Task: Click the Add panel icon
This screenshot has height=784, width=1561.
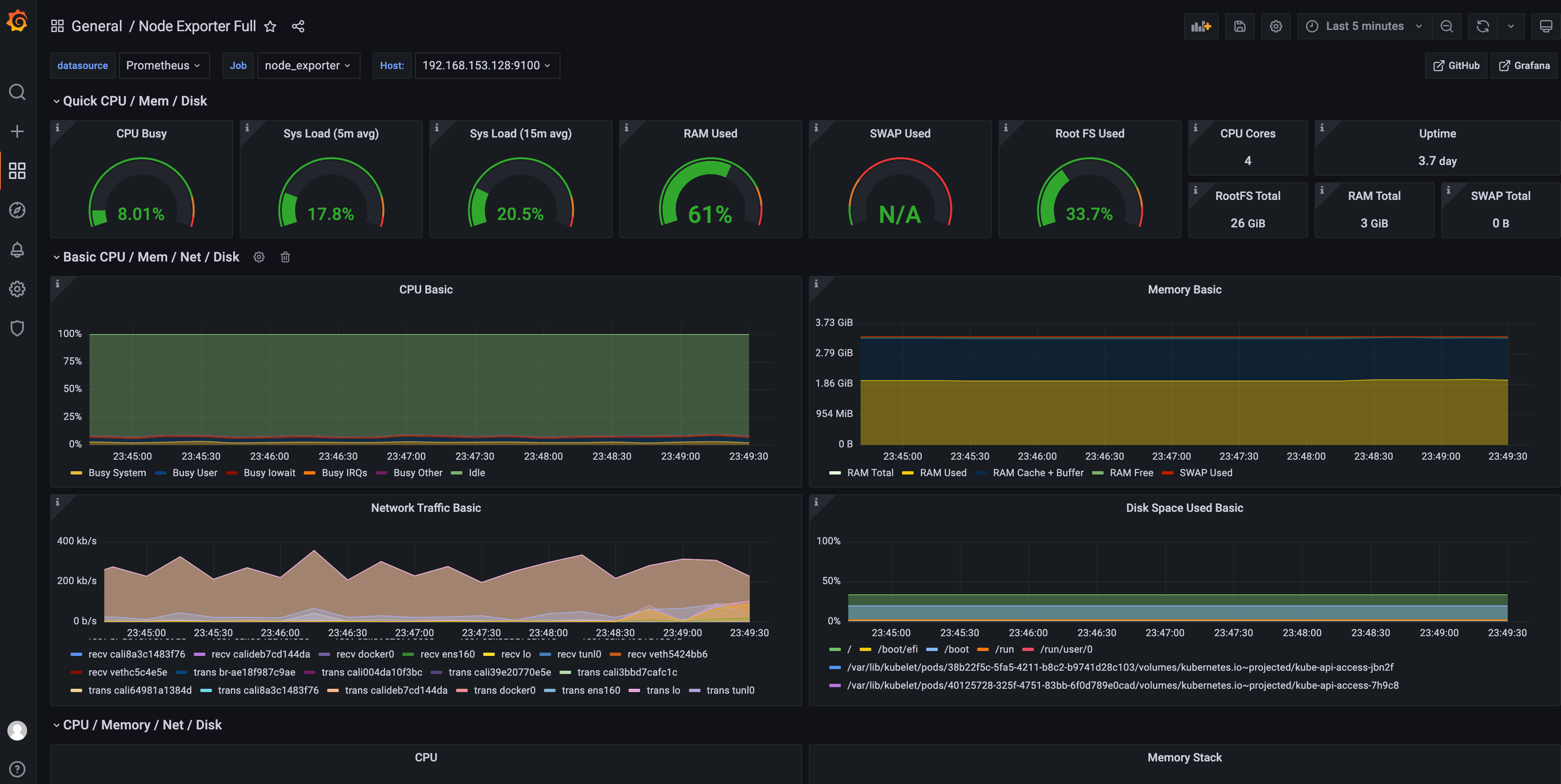Action: pyautogui.click(x=1201, y=26)
